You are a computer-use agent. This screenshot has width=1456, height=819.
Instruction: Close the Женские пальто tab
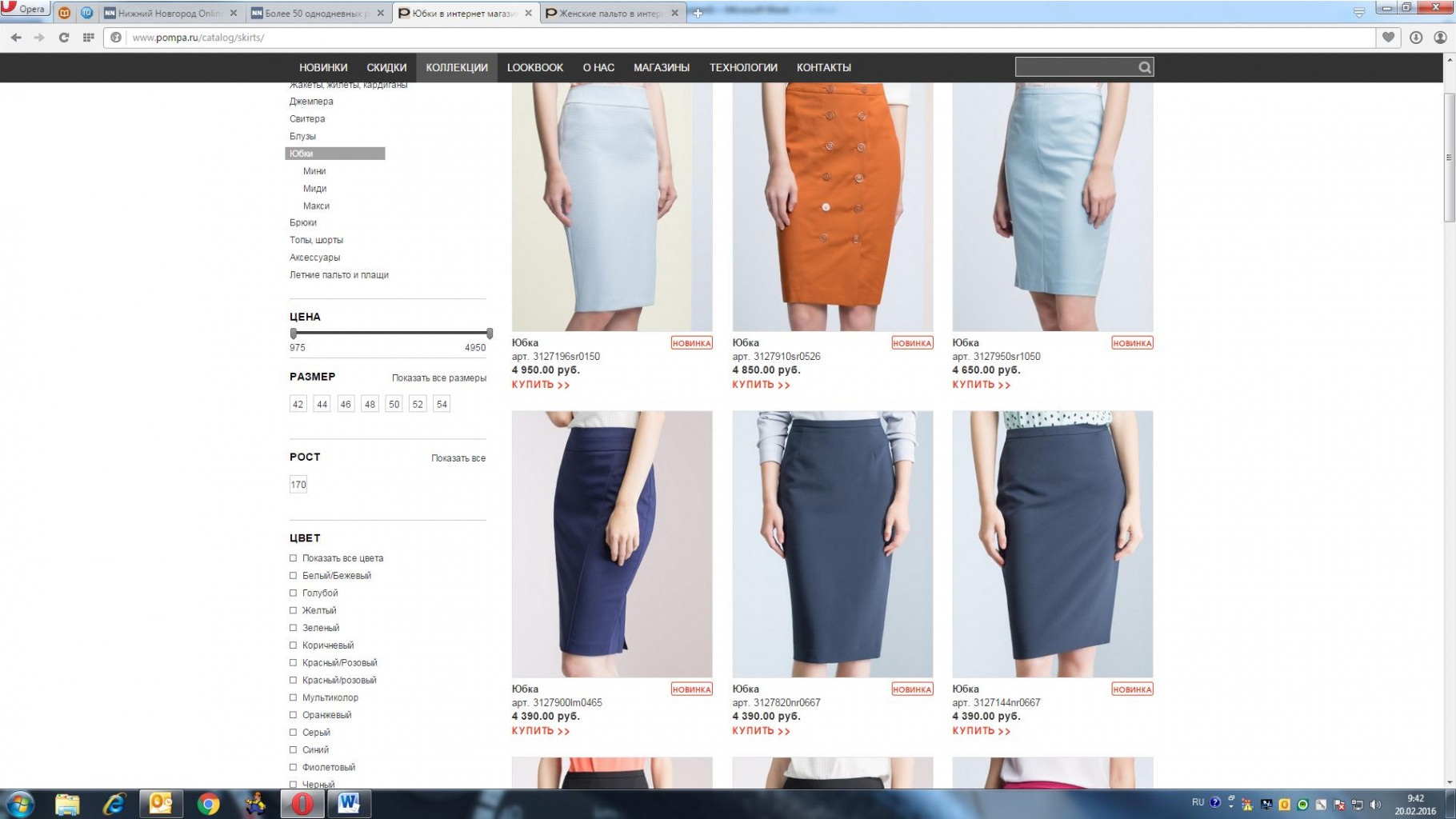[674, 13]
